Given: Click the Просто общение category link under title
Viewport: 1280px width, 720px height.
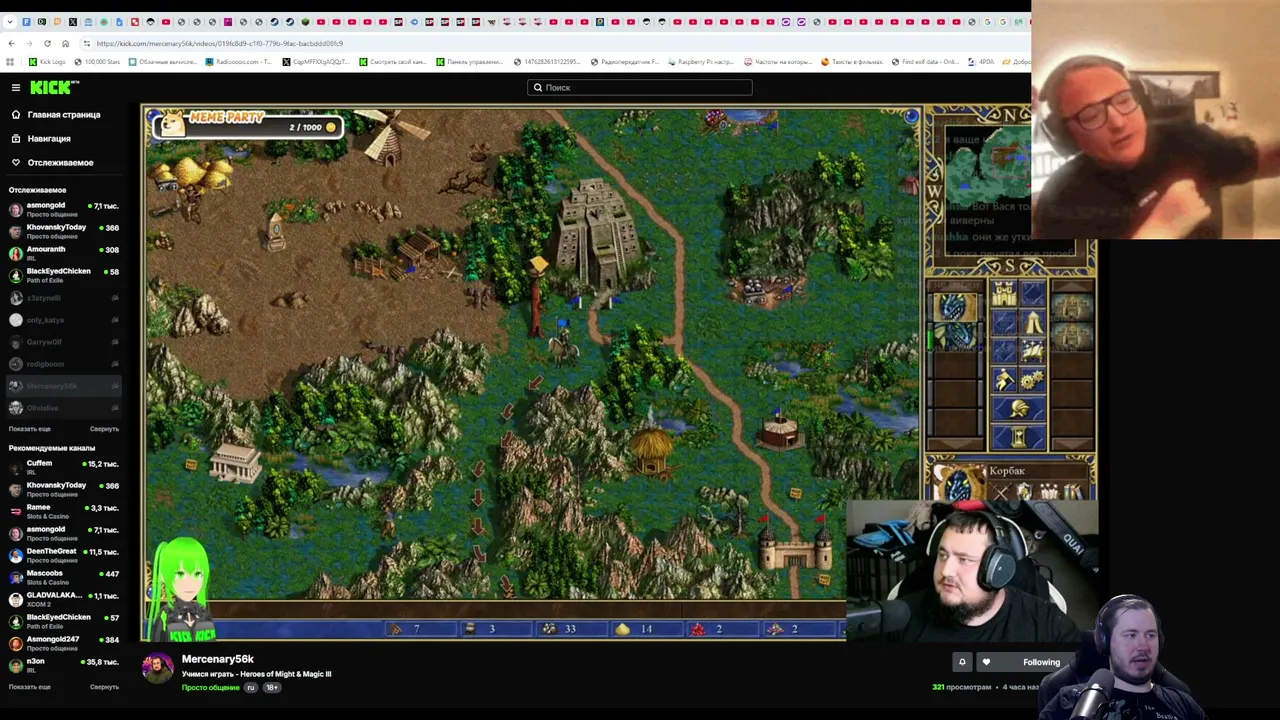Looking at the screenshot, I should tap(210, 688).
